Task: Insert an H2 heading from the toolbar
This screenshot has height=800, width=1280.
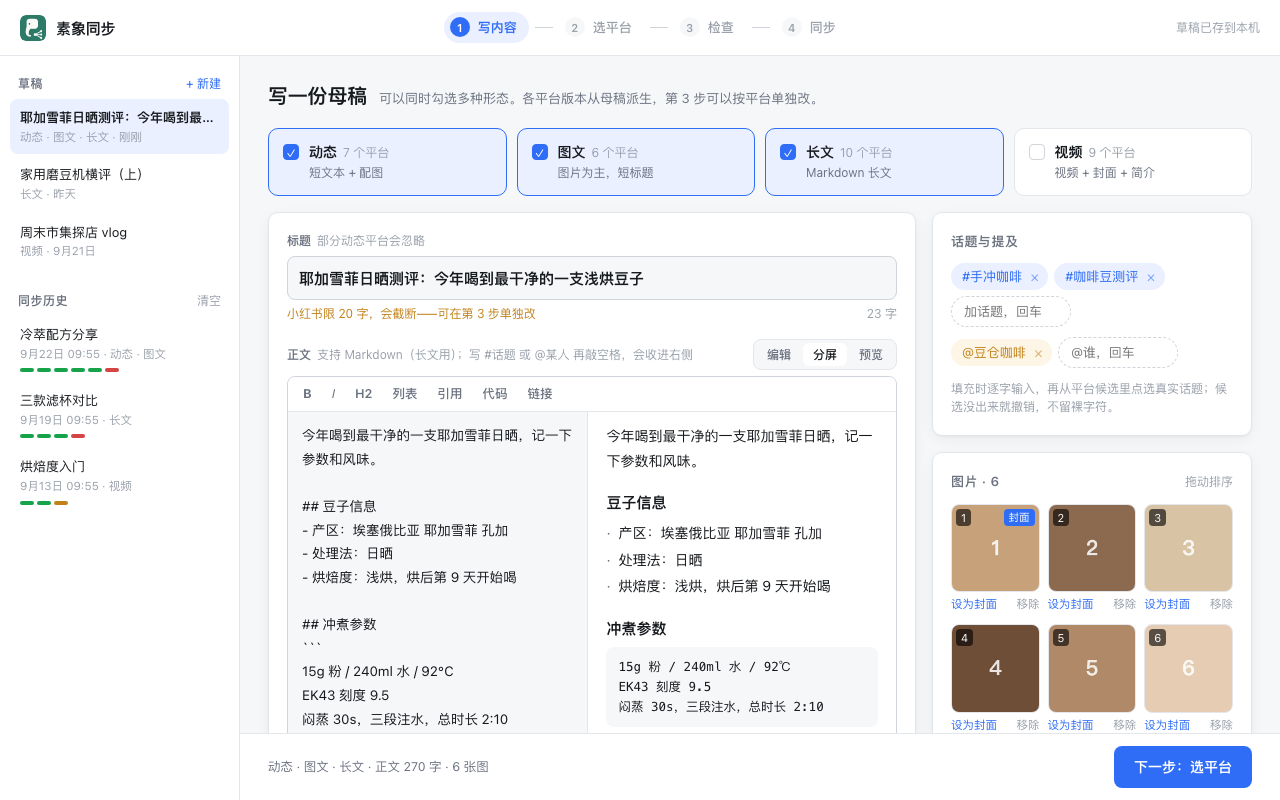Action: coord(364,394)
